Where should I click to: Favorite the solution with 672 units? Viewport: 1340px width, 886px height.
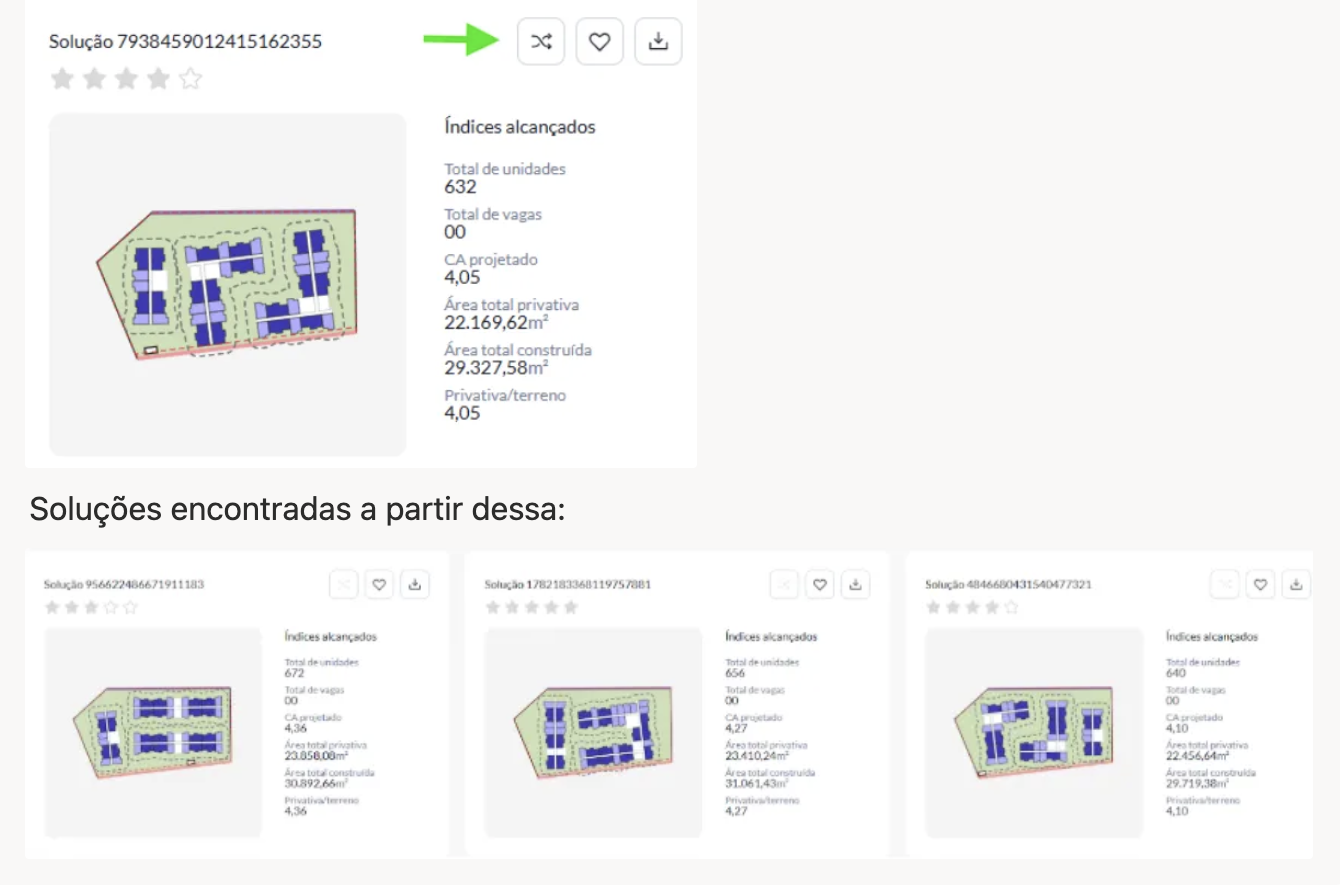[379, 585]
